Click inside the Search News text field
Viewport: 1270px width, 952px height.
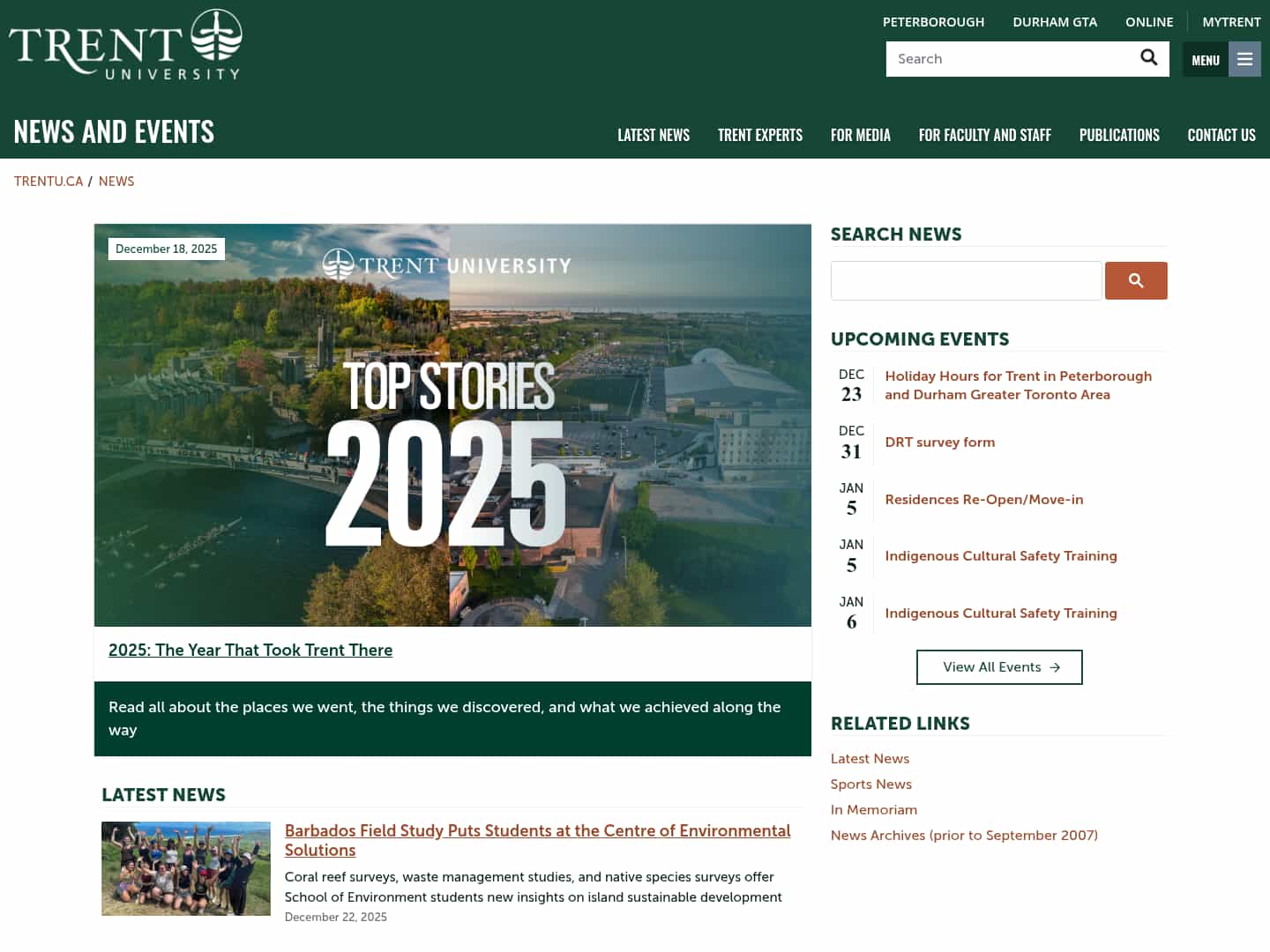click(x=966, y=280)
